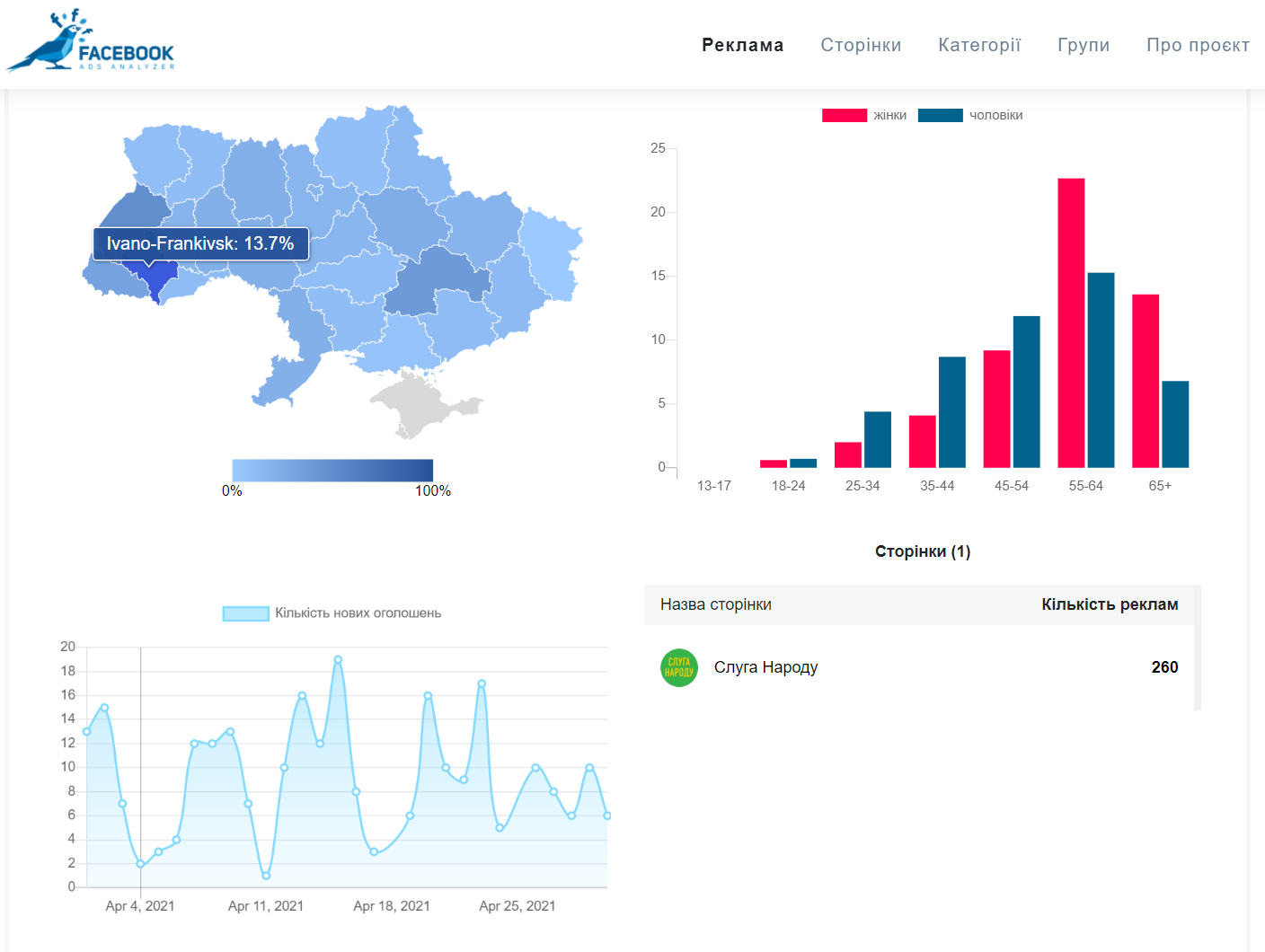Click the blue men bar for 35-44
This screenshot has width=1265, height=952.
click(952, 412)
